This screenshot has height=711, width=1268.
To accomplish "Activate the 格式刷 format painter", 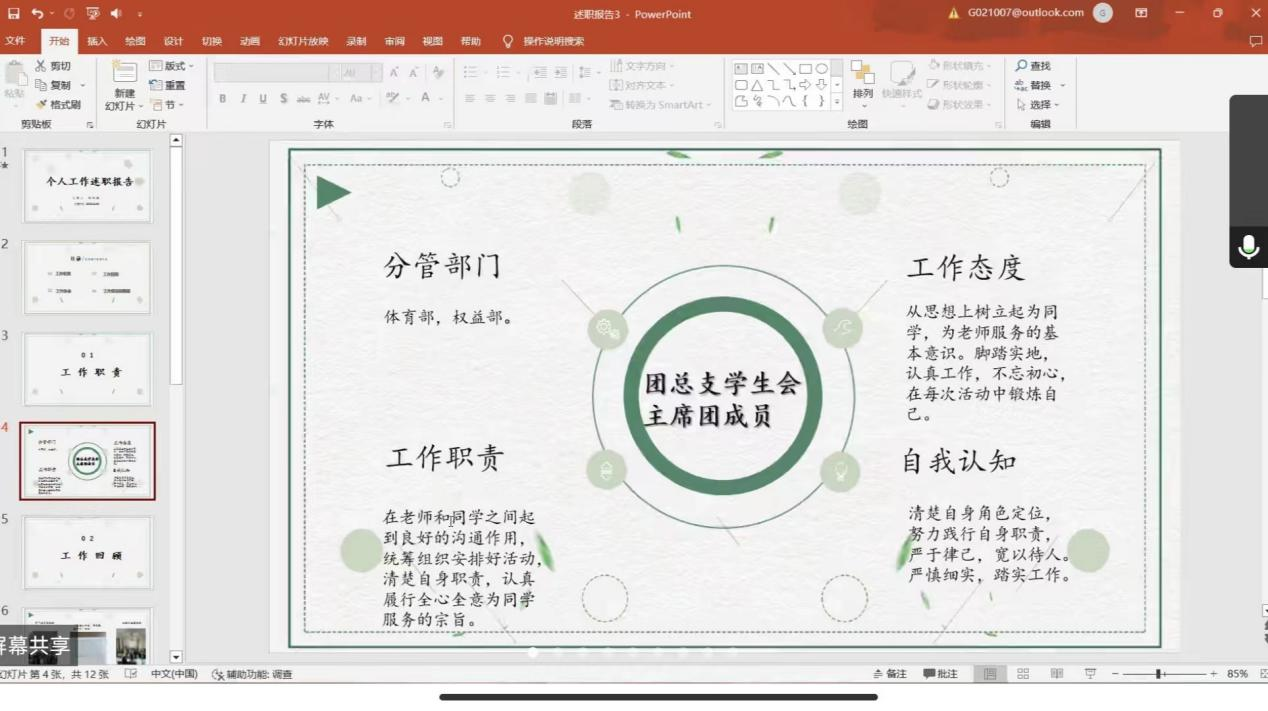I will 58,104.
